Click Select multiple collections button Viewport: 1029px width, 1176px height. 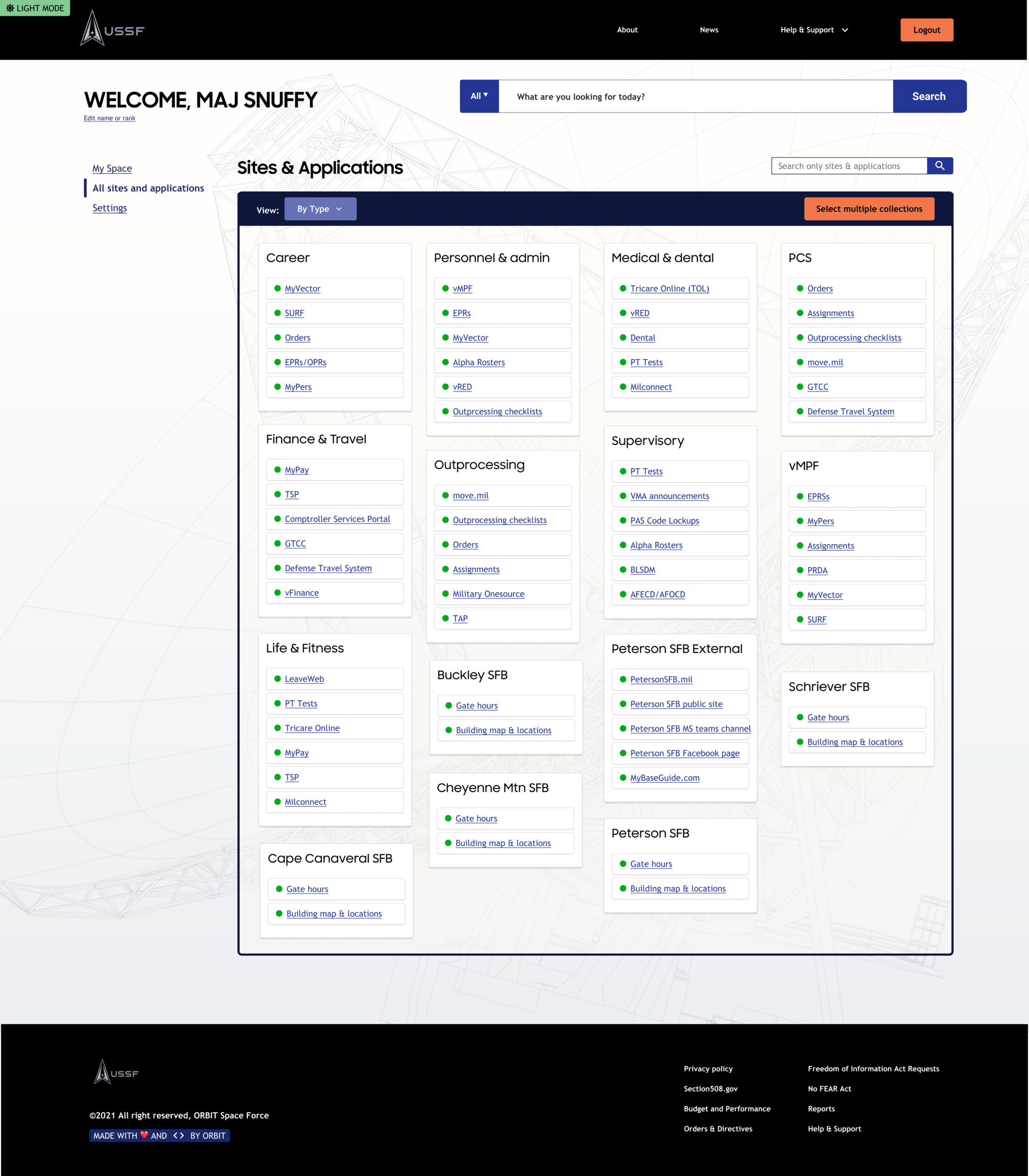pyautogui.click(x=869, y=209)
